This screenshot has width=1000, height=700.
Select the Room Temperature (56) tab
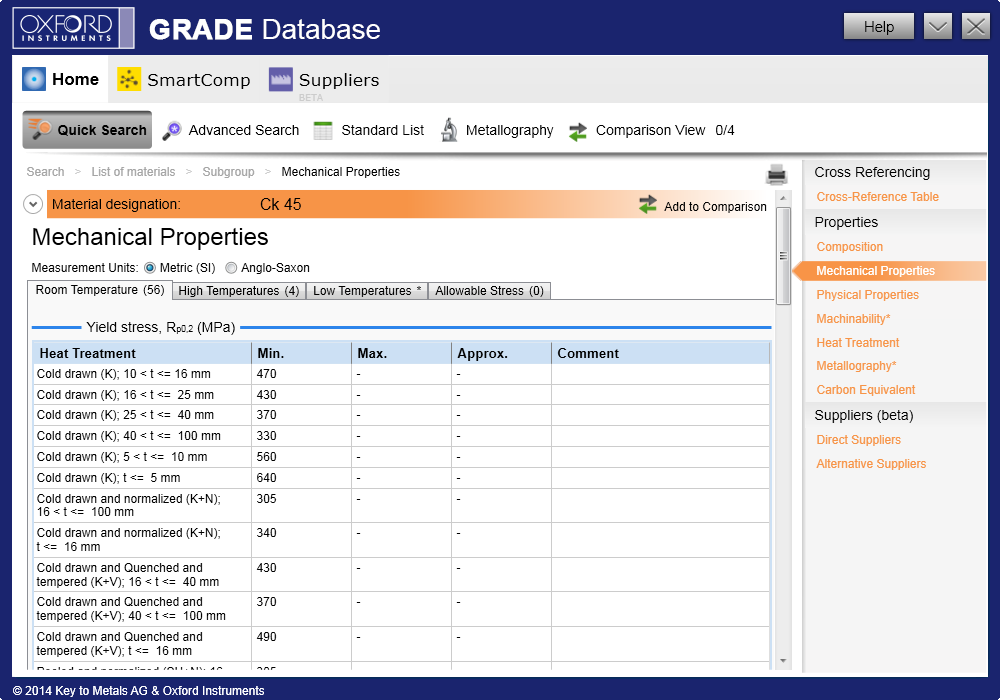pyautogui.click(x=99, y=289)
